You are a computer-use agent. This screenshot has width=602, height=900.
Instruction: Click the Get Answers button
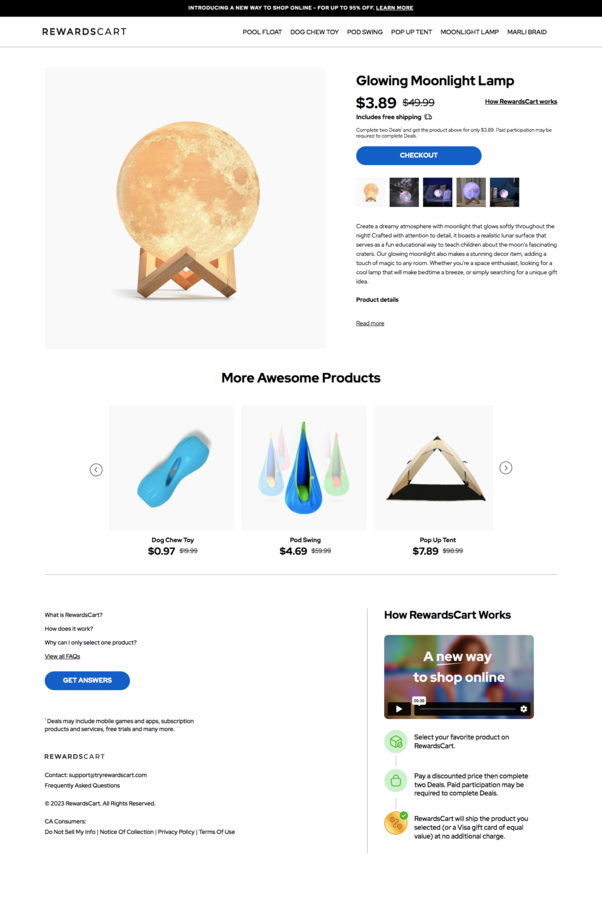[87, 680]
